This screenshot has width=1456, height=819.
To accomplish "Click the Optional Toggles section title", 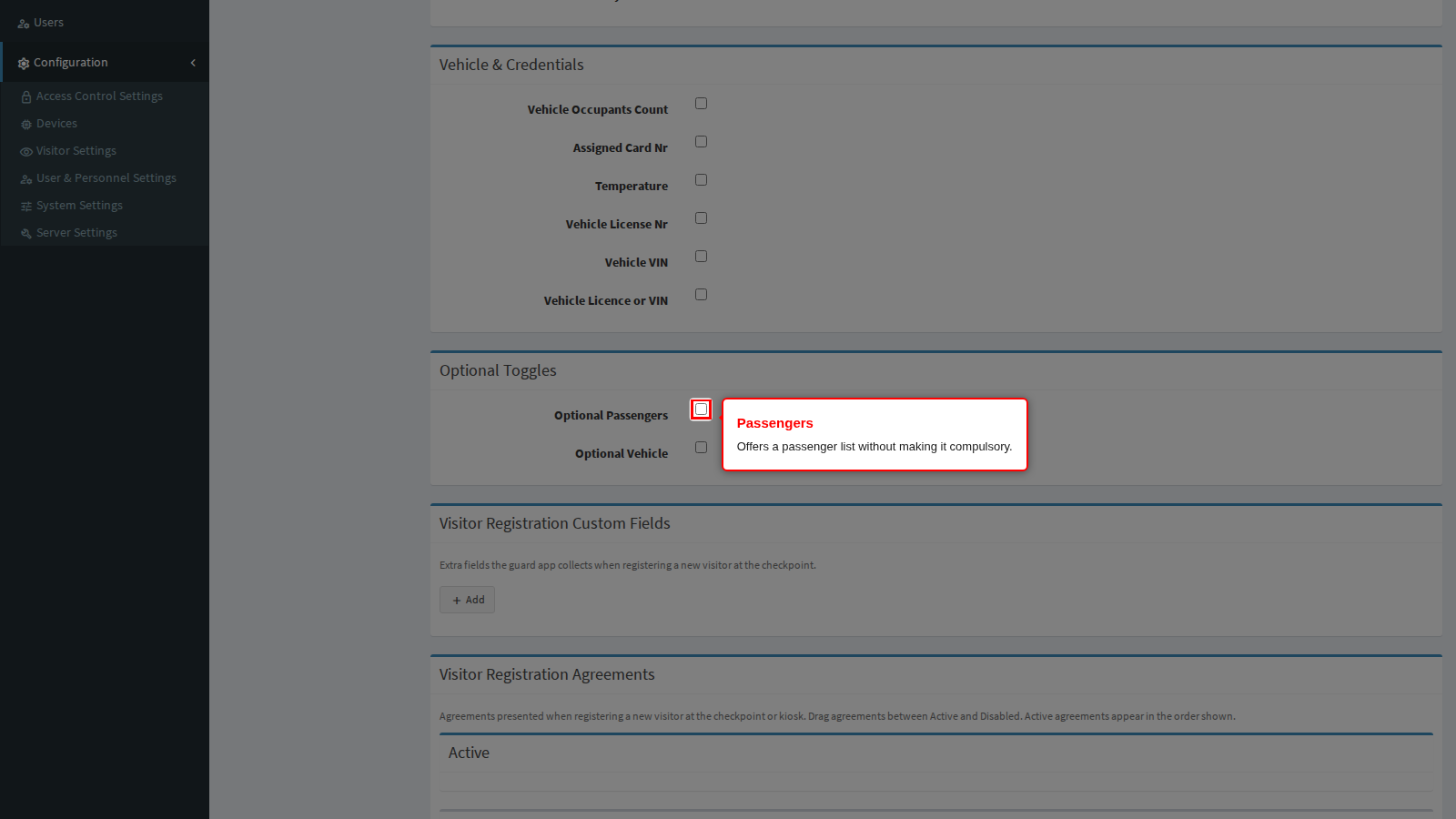I will coord(498,370).
